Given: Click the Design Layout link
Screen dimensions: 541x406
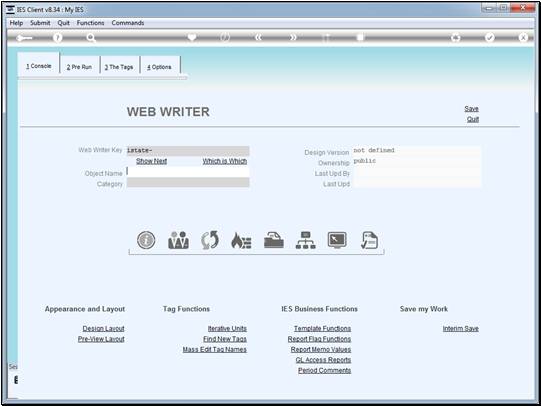Looking at the screenshot, I should (x=103, y=328).
